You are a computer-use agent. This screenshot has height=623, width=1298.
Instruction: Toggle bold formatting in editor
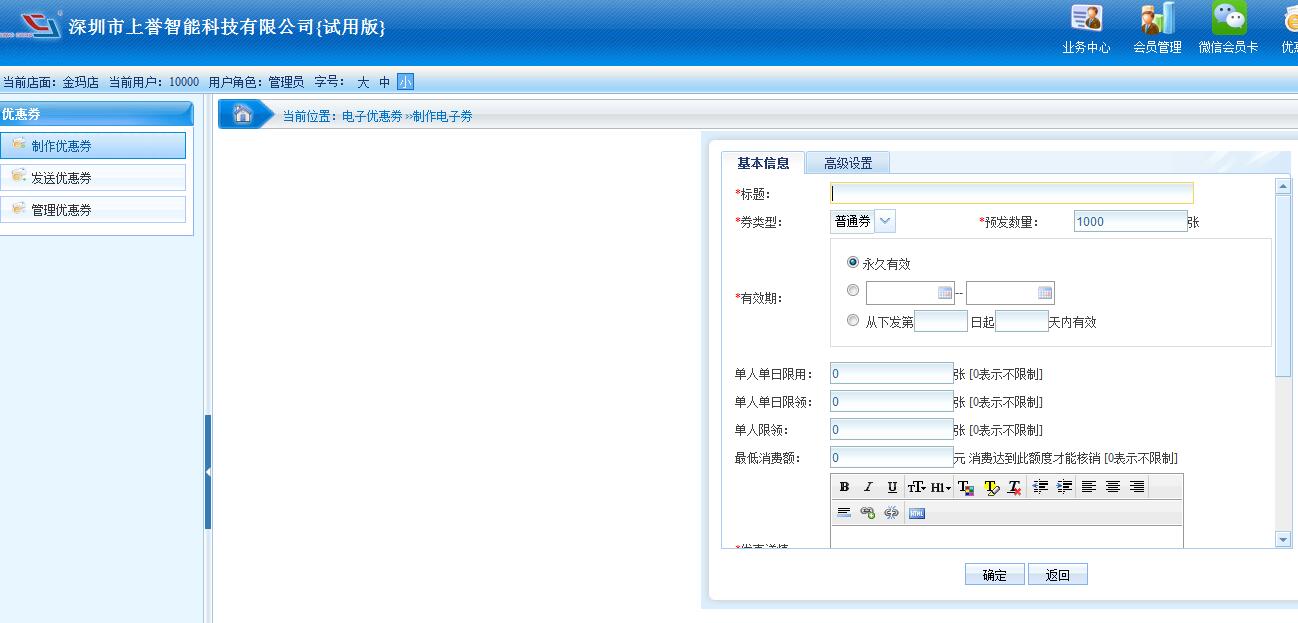click(x=844, y=487)
